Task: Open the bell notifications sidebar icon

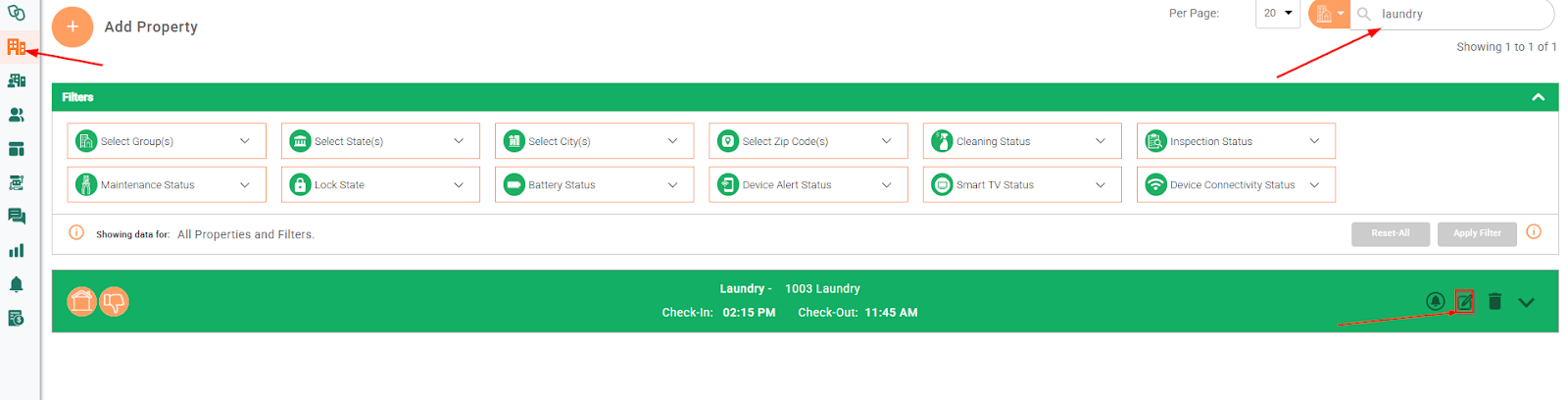Action: (x=17, y=284)
